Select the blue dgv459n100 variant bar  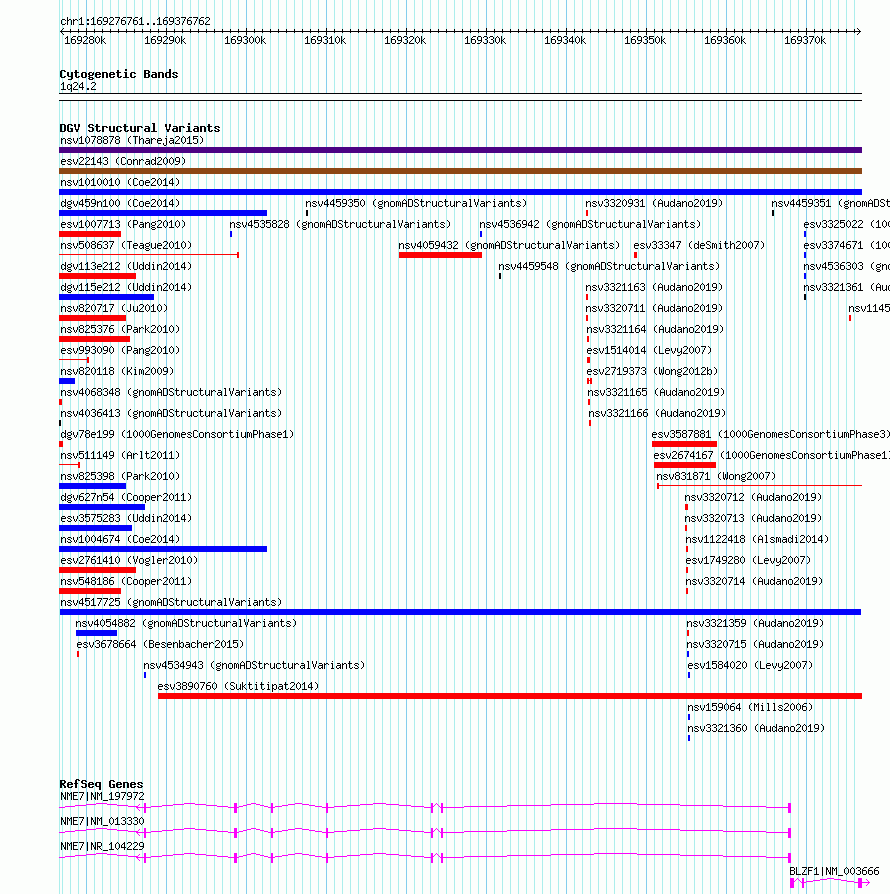pyautogui.click(x=163, y=213)
